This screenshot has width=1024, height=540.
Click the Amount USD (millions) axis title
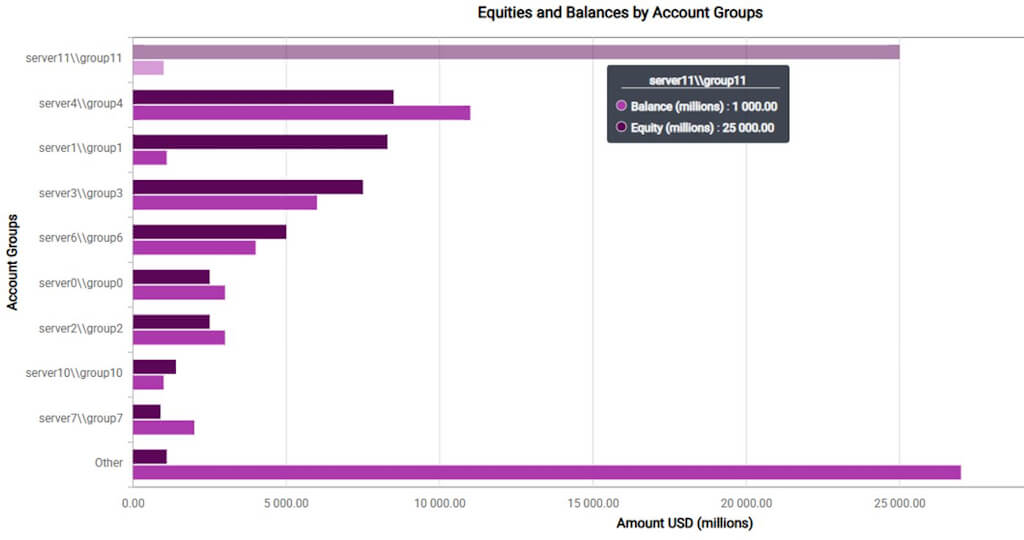coord(684,523)
